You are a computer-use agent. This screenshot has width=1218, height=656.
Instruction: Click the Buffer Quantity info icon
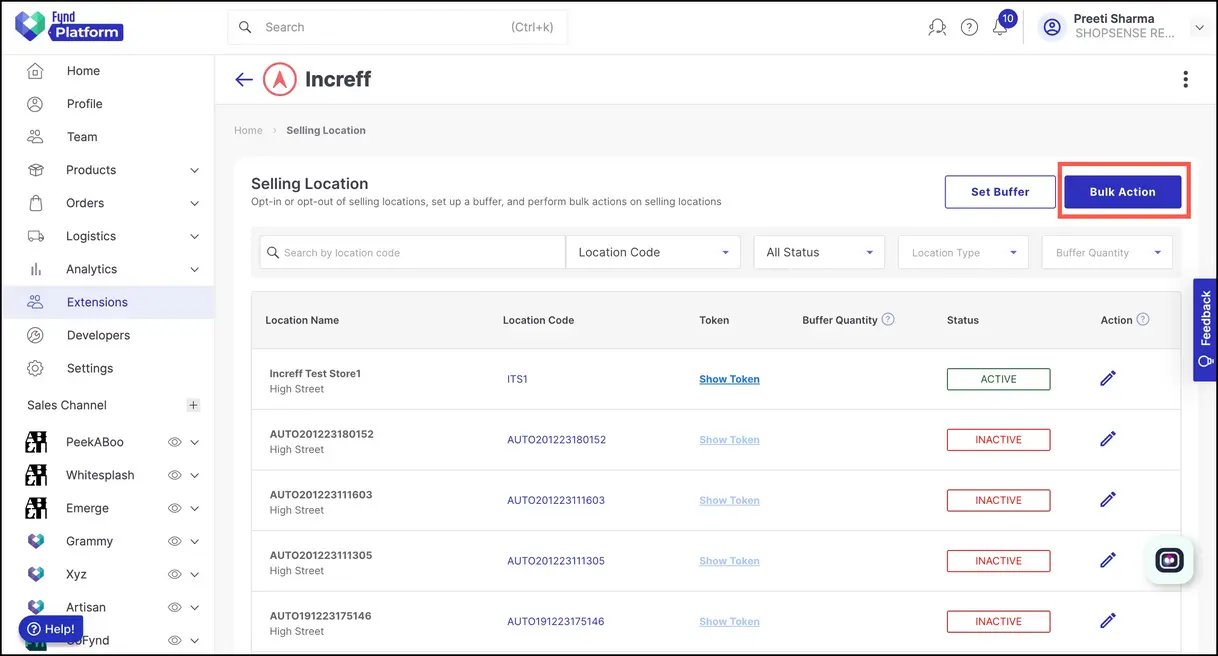pyautogui.click(x=888, y=319)
